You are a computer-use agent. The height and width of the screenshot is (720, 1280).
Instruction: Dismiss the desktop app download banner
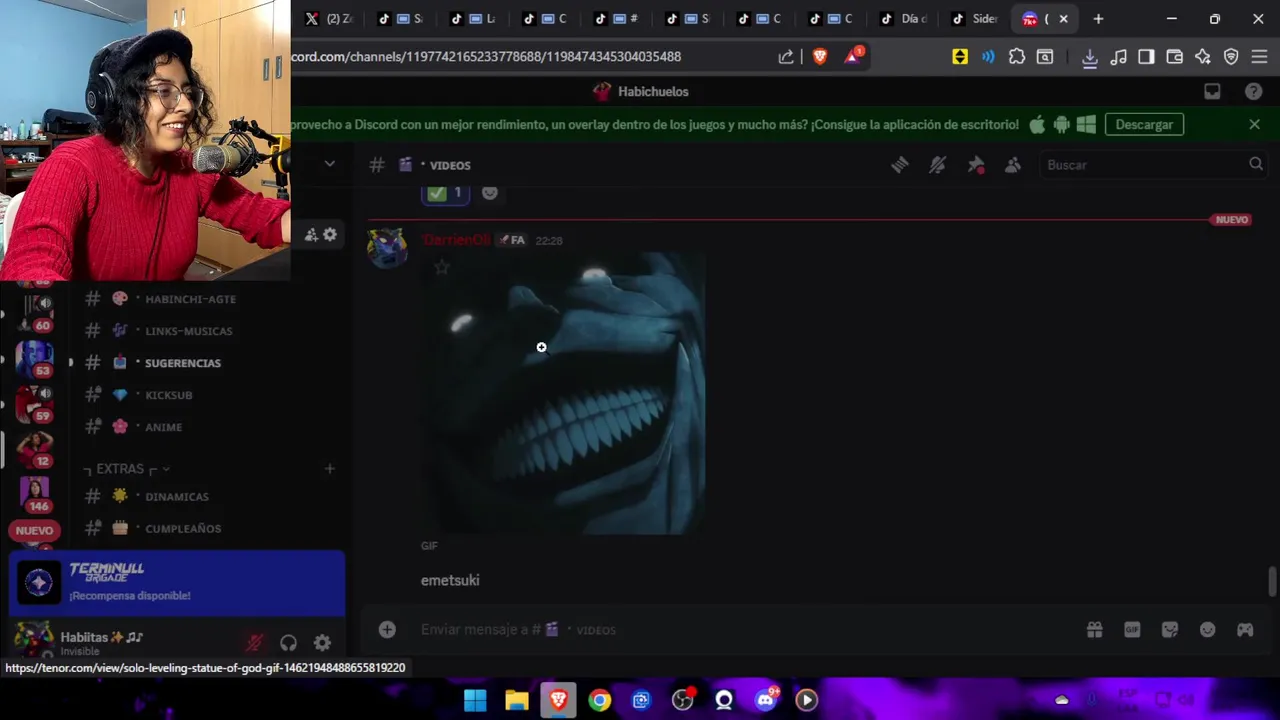pos(1254,124)
